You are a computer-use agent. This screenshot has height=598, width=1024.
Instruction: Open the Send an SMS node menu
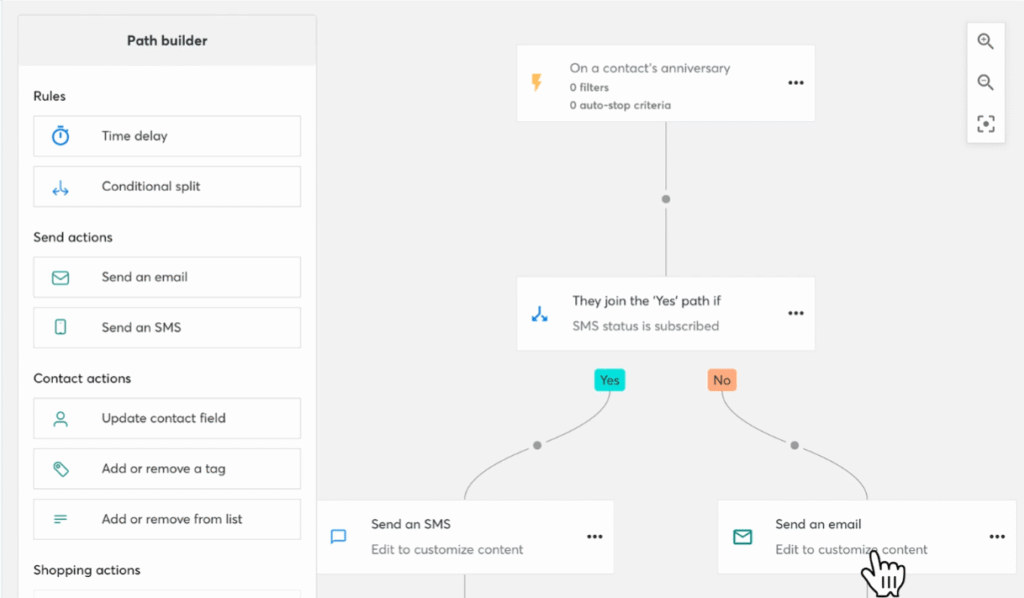click(x=594, y=536)
